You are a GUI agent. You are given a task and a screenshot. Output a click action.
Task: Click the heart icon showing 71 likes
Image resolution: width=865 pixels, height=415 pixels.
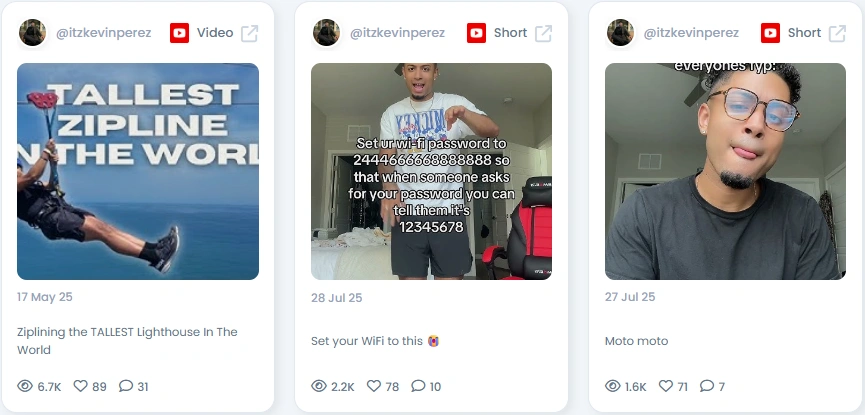click(666, 386)
